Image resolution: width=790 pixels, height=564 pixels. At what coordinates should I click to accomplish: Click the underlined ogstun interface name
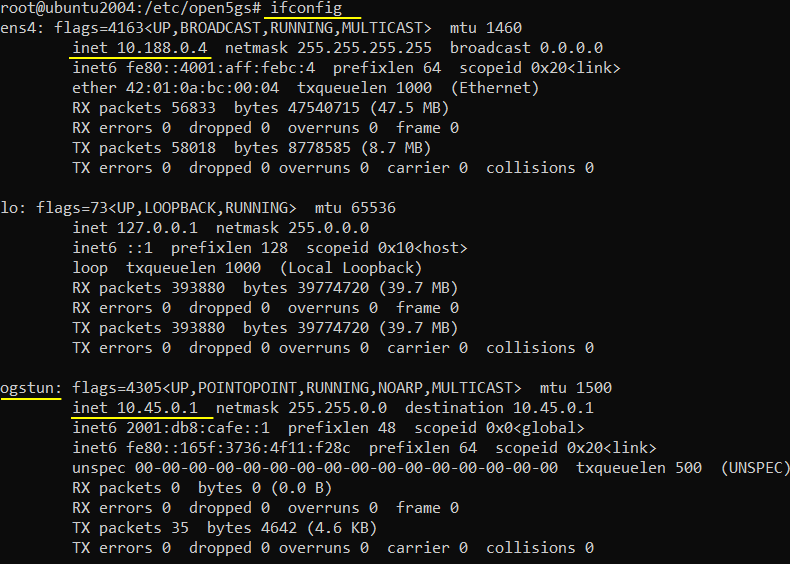click(30, 388)
